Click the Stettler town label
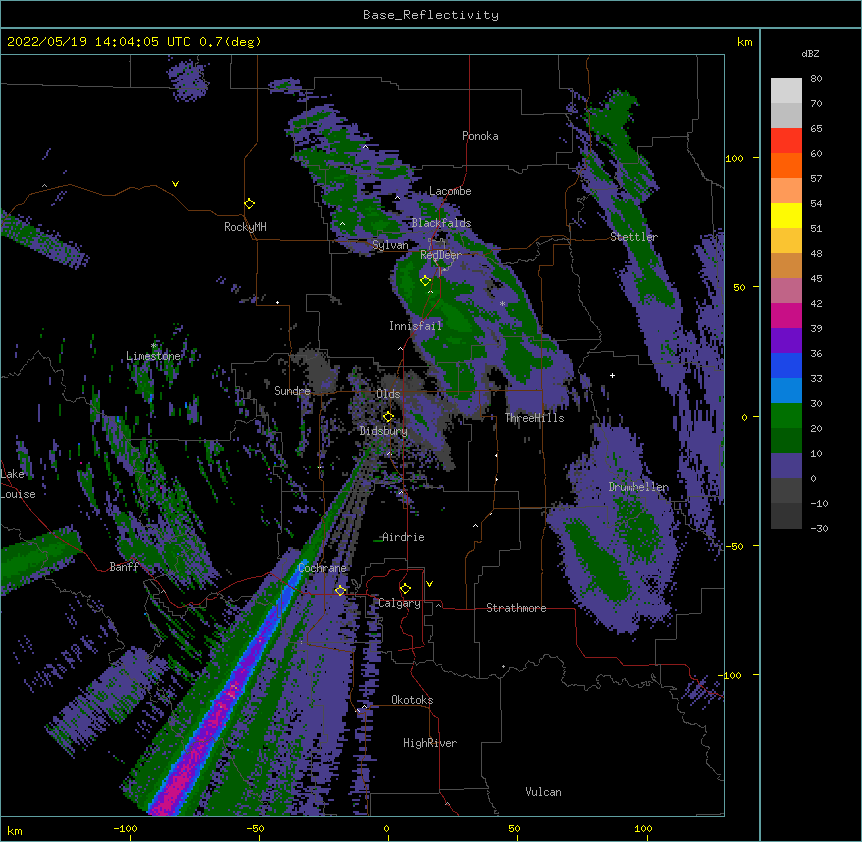The image size is (862, 842). coord(634,237)
